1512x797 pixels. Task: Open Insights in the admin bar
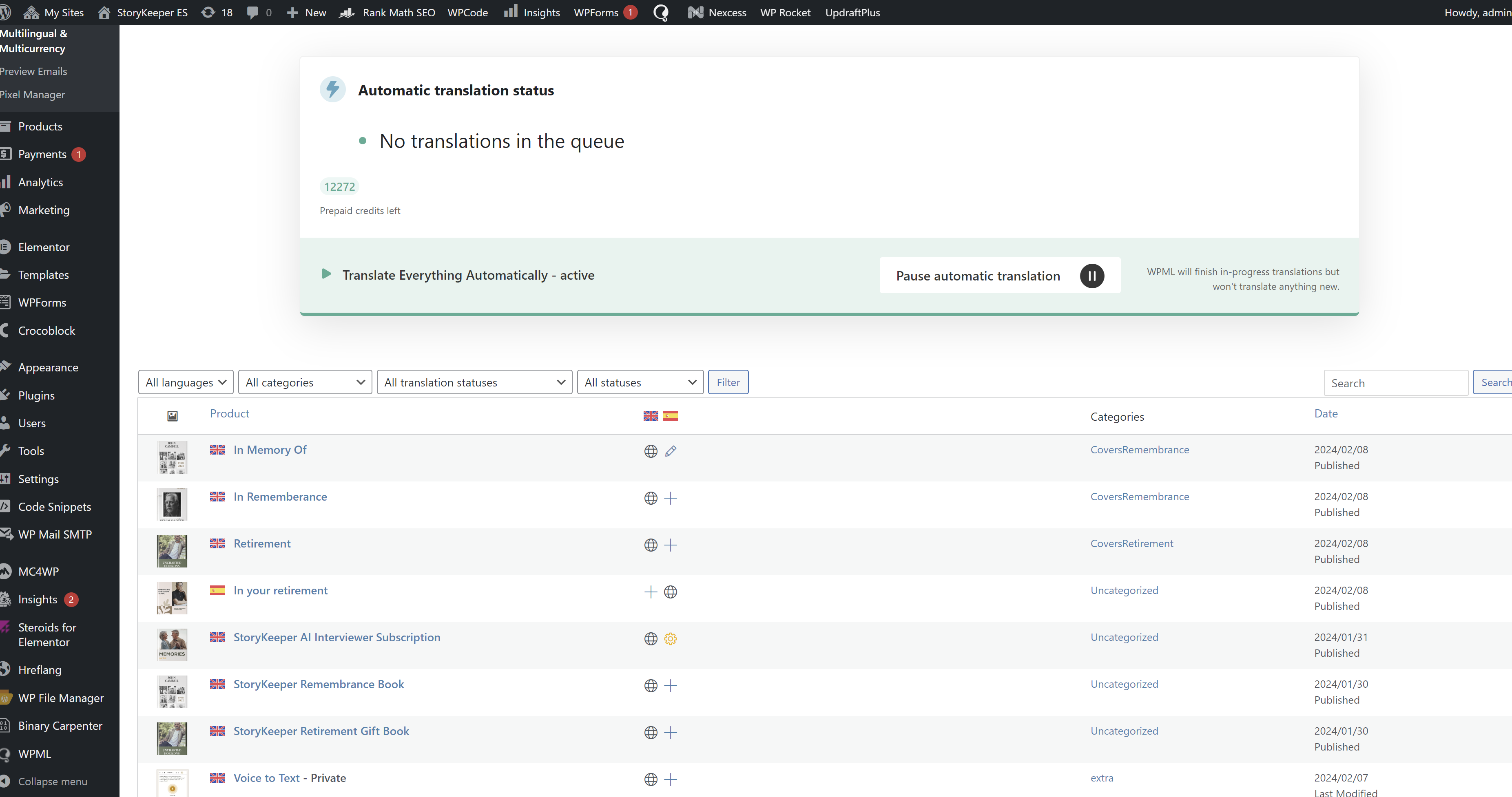pyautogui.click(x=532, y=12)
